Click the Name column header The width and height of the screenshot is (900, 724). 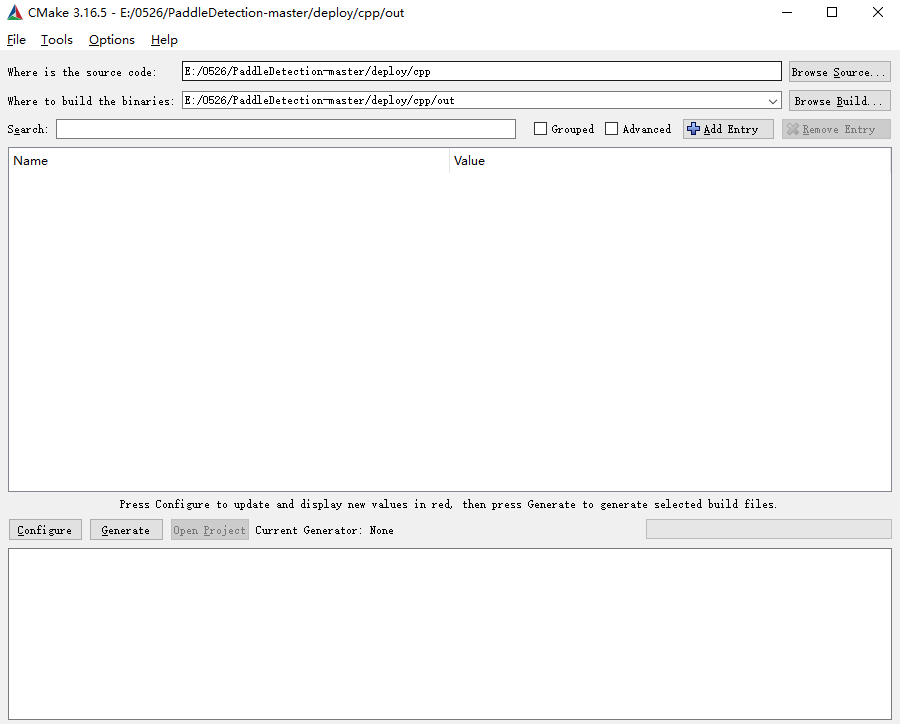[x=228, y=161]
